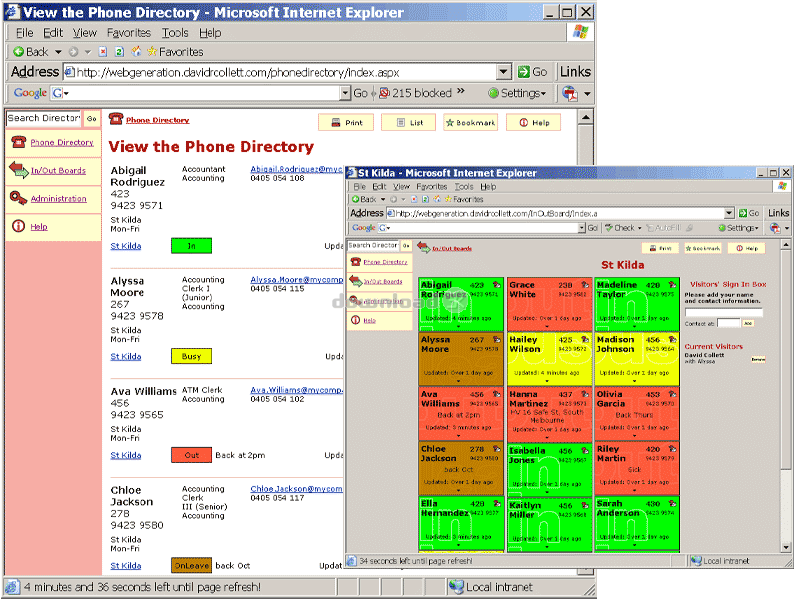Click the phone icon on Grace White card
The height and width of the screenshot is (600, 800).
(585, 284)
